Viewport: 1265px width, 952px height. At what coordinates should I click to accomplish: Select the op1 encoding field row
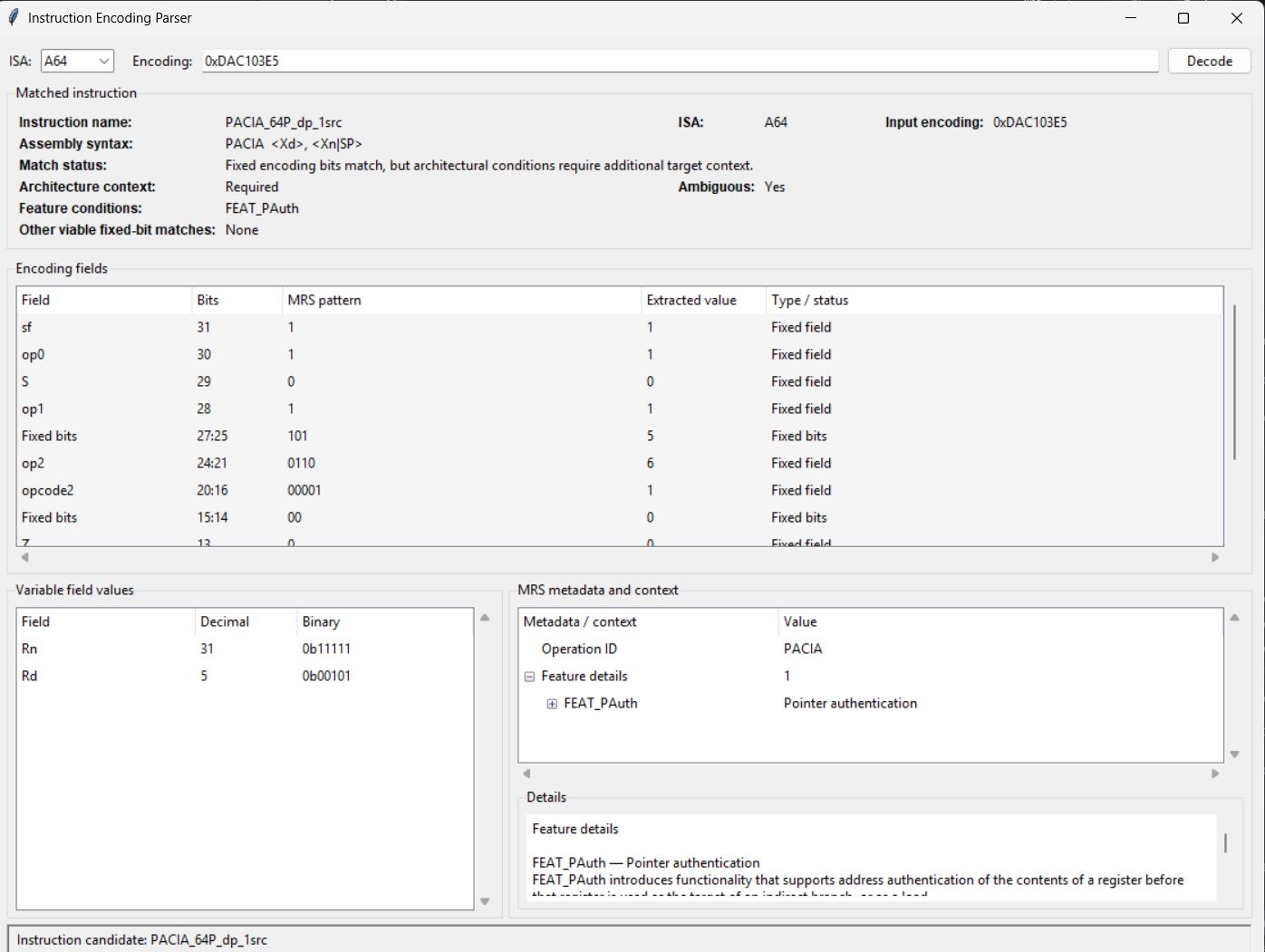620,409
